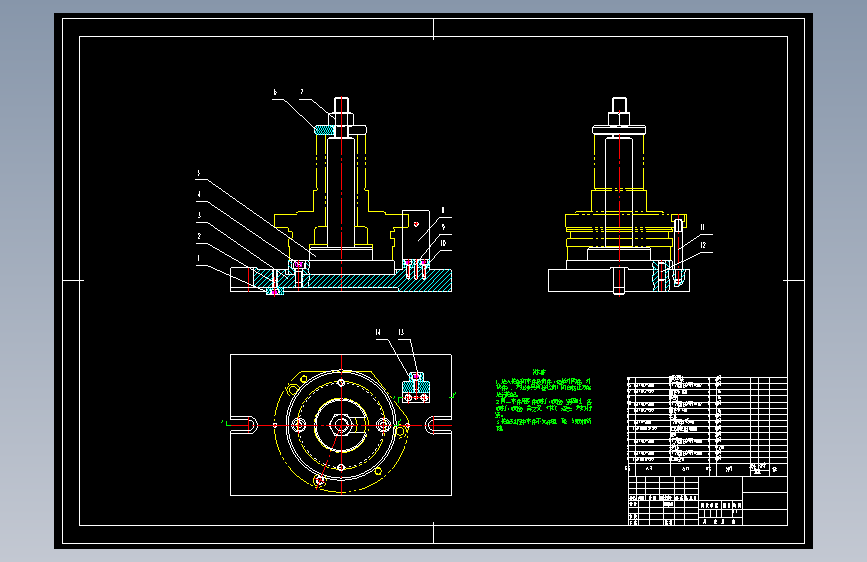Select part callout number 10 near the screws
This screenshot has width=867, height=562.
point(443,243)
